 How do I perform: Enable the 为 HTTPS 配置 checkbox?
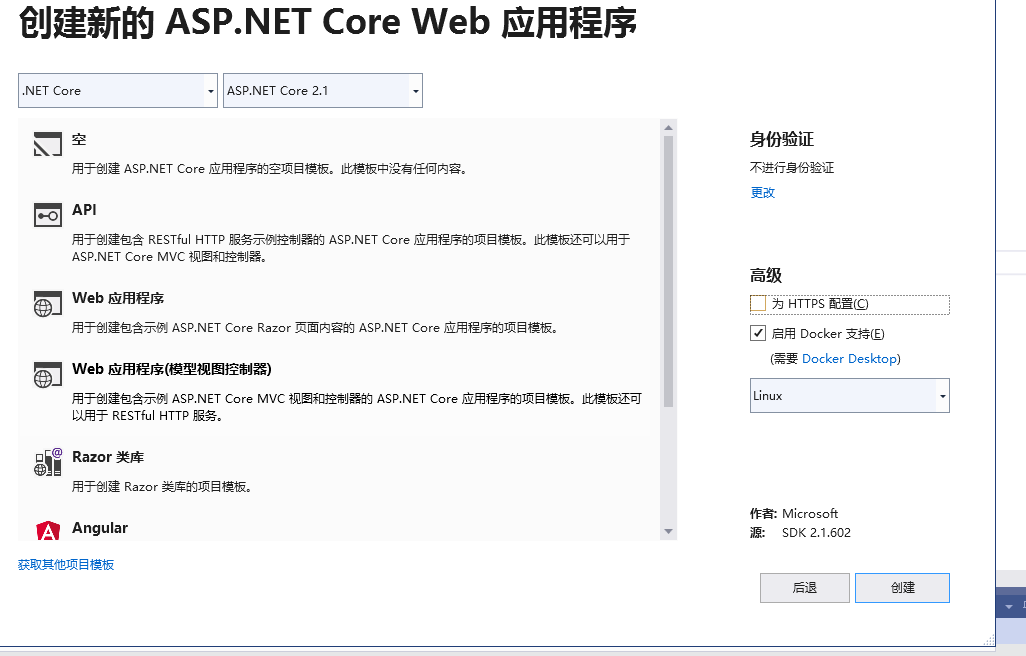point(758,303)
